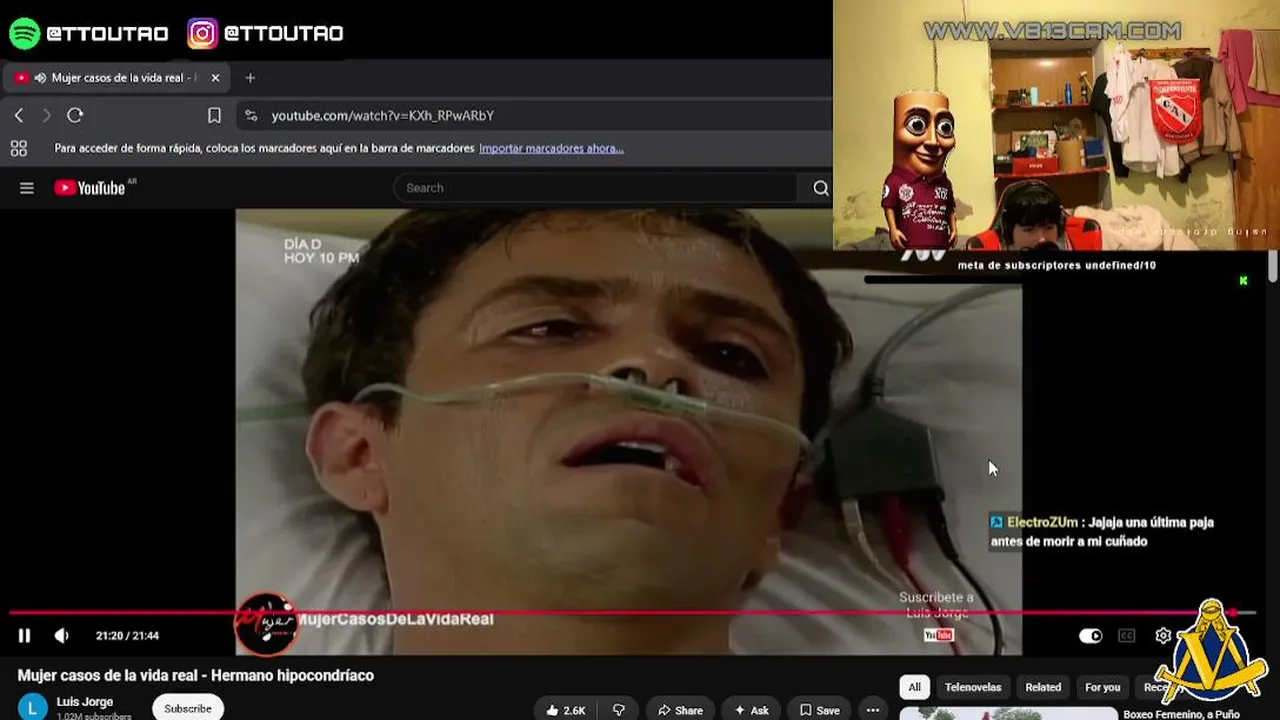Open video player settings gear
The image size is (1280, 720).
pos(1163,636)
